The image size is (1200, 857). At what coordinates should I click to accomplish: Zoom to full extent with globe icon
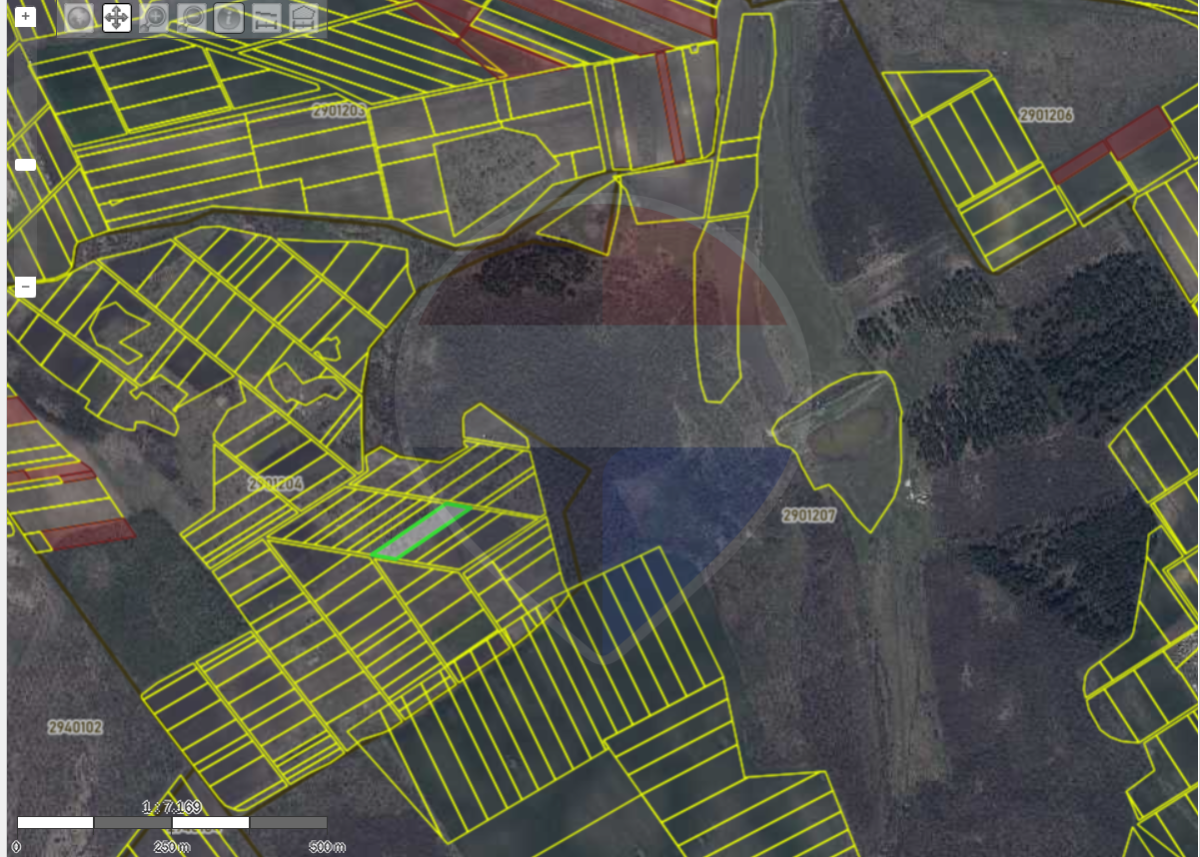pos(79,17)
